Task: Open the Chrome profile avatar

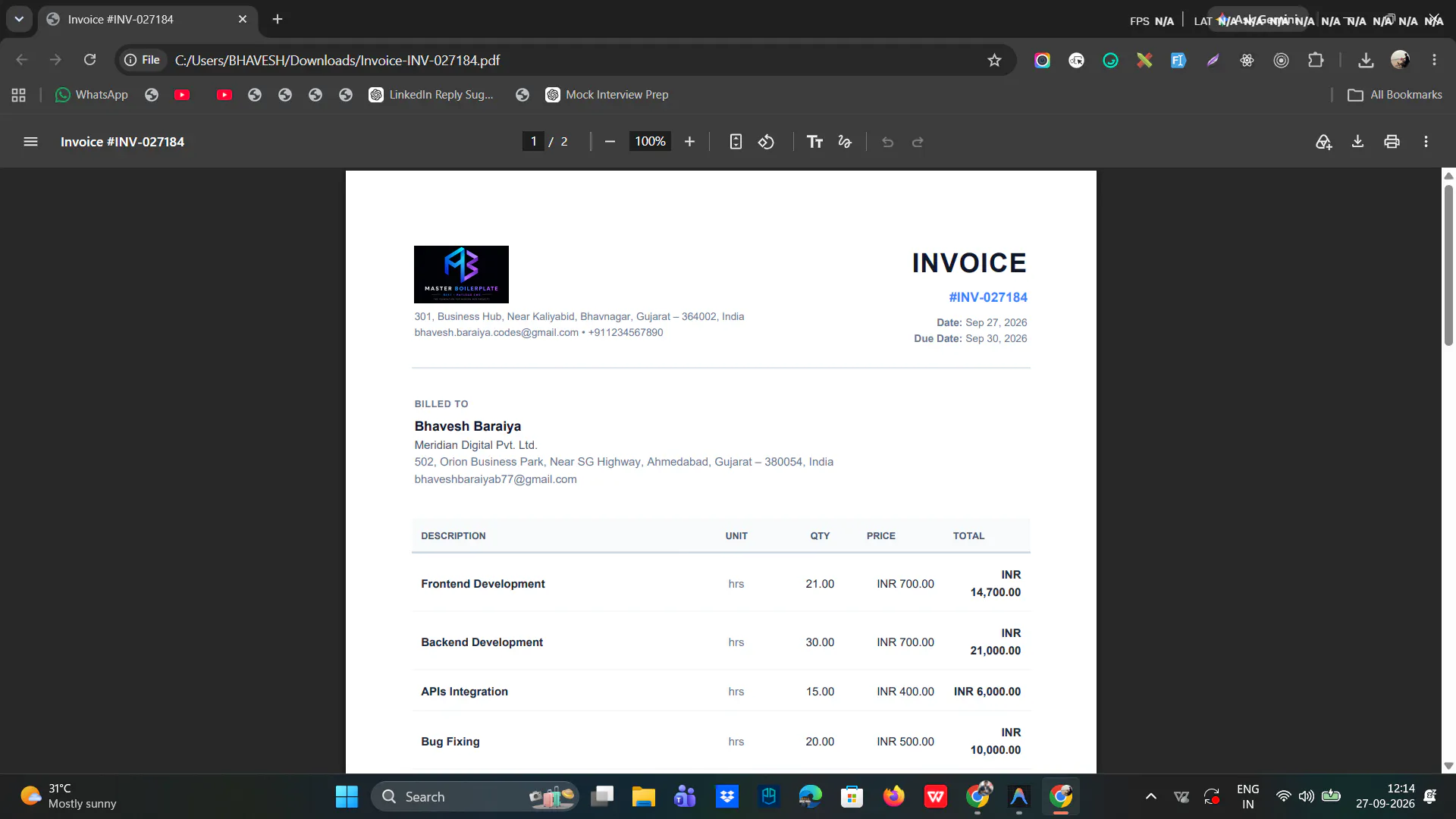Action: pyautogui.click(x=1400, y=60)
